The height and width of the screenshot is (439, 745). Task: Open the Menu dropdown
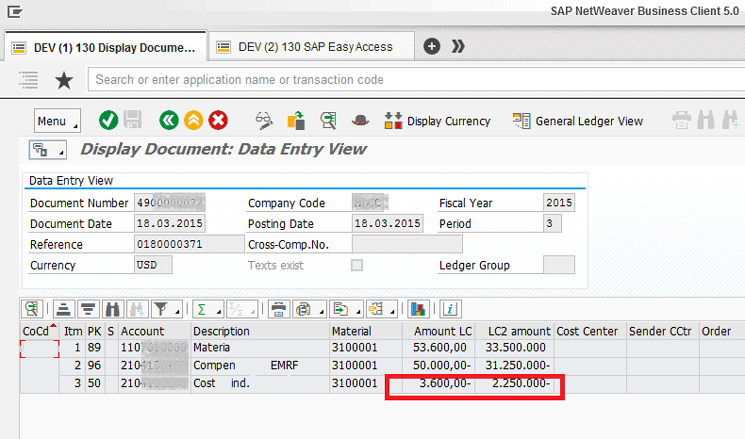click(x=56, y=121)
